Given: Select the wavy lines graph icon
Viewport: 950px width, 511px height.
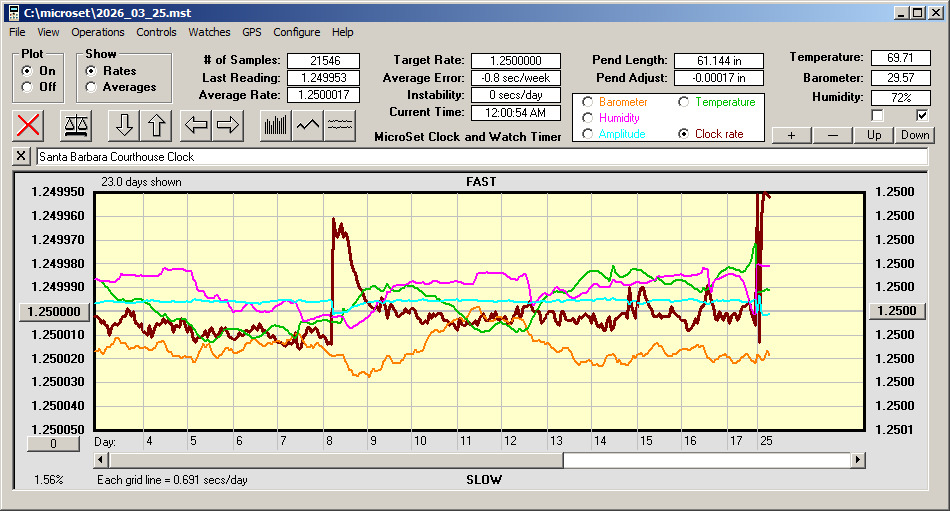Looking at the screenshot, I should (341, 125).
